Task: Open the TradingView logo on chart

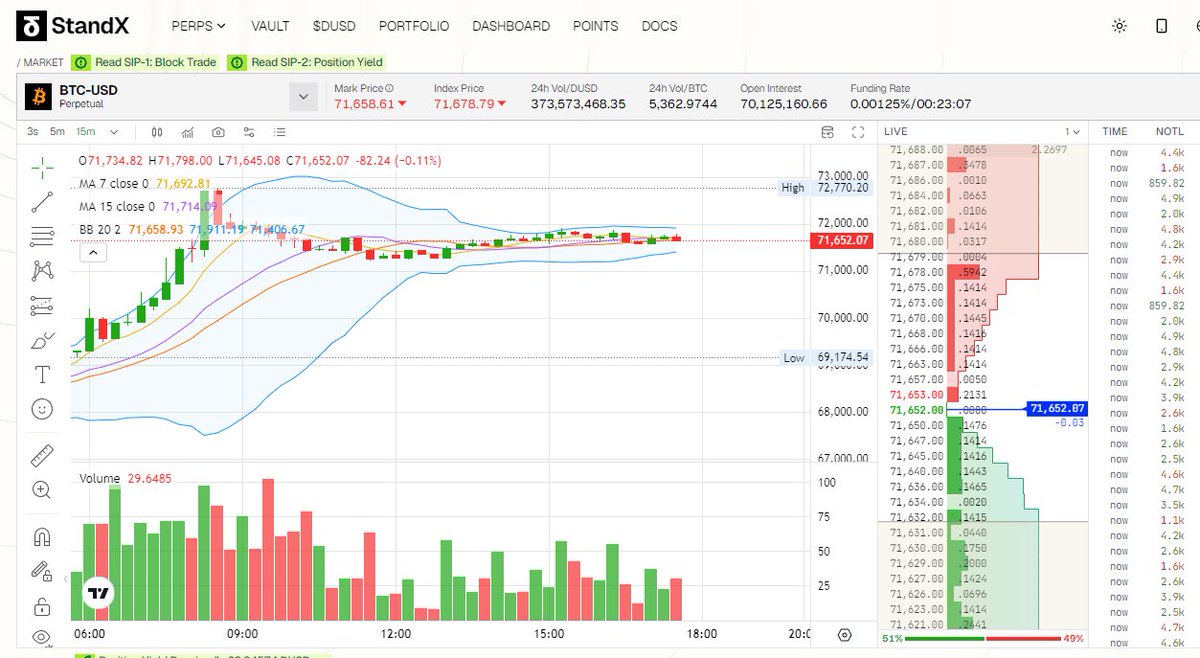Action: (97, 594)
